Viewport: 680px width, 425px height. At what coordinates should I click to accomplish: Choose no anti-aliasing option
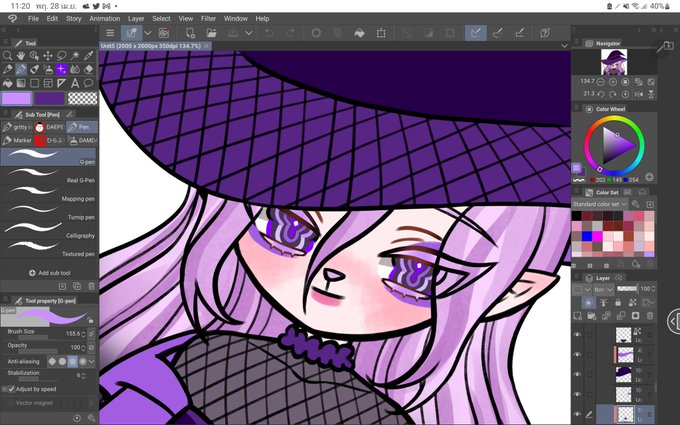click(x=52, y=361)
